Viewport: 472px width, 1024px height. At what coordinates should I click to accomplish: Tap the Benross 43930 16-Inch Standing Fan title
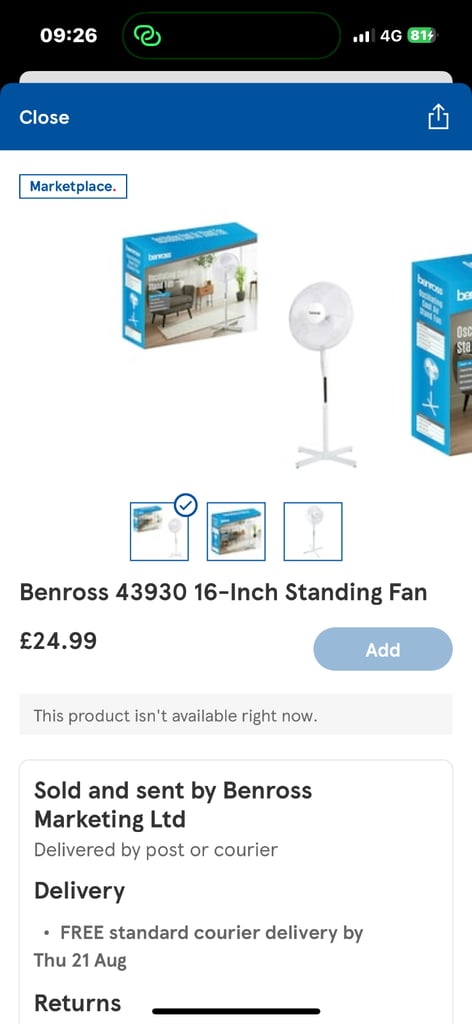pyautogui.click(x=223, y=592)
